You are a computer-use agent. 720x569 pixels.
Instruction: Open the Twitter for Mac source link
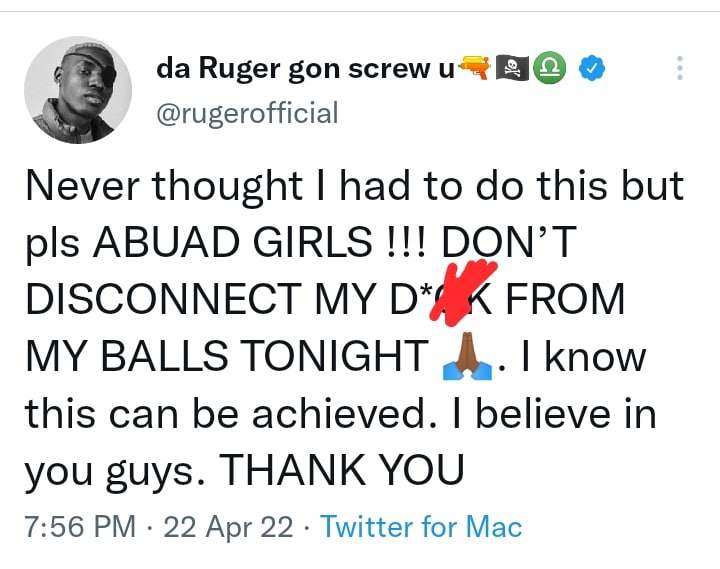(421, 525)
